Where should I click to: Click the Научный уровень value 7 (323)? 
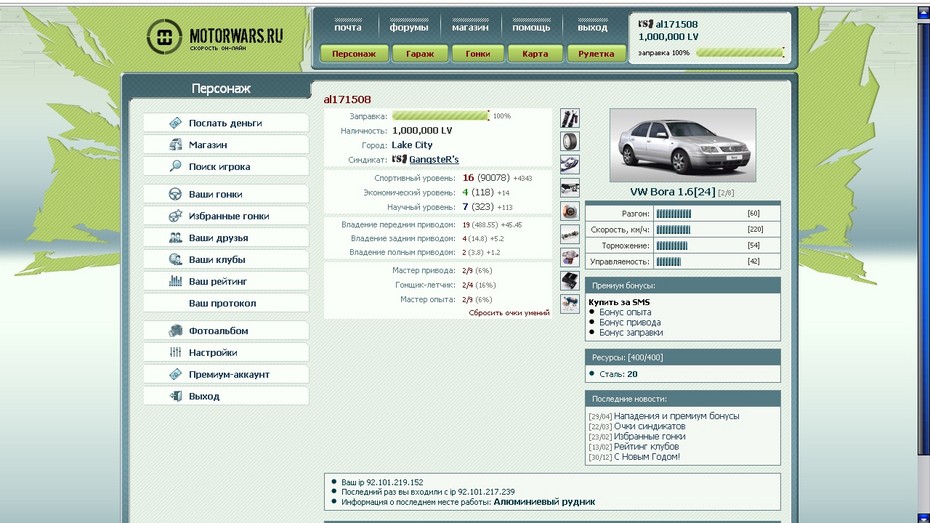[x=477, y=207]
